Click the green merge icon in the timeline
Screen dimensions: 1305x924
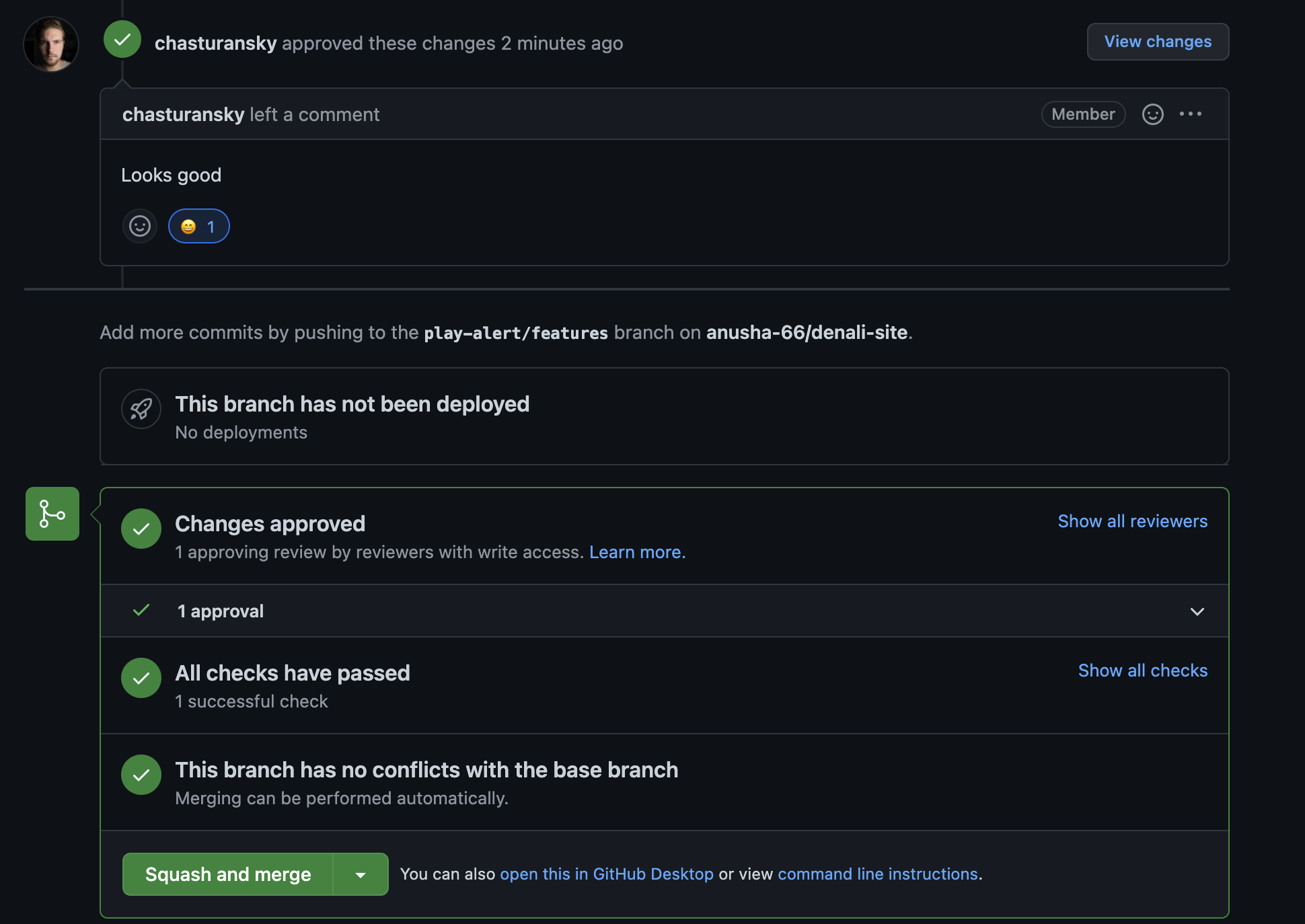coord(52,514)
